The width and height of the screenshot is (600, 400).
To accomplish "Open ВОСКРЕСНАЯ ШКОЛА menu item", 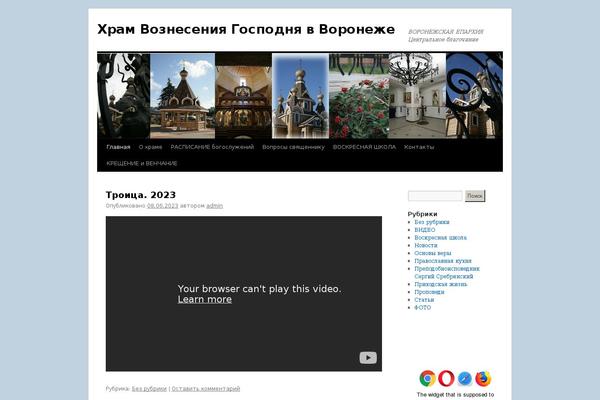I will pyautogui.click(x=364, y=147).
